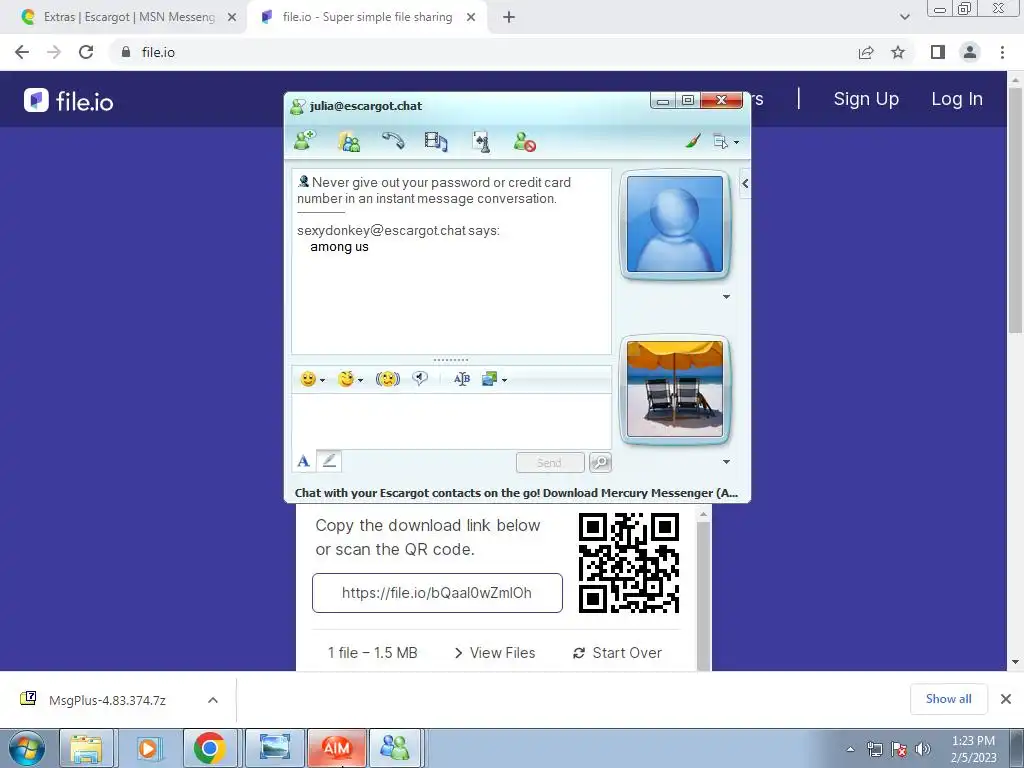
Task: Go back in browser
Action: (22, 52)
